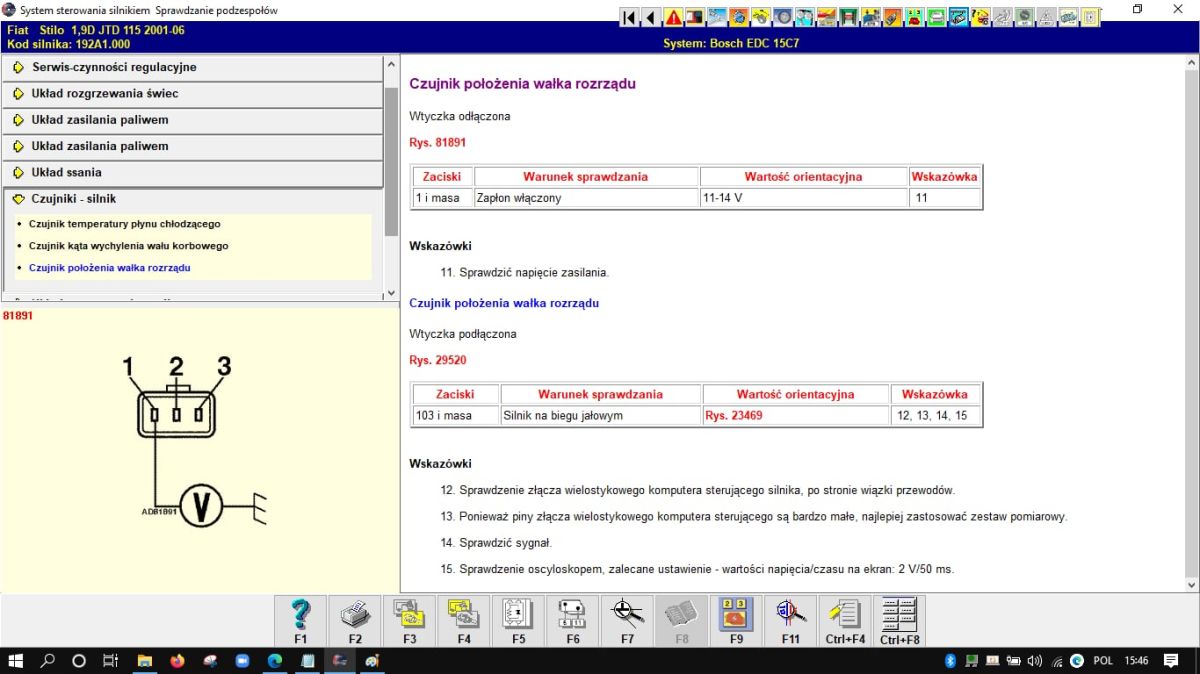Click hint '11. Sprawdzić napięcie zasilania.'
Image resolution: width=1200 pixels, height=674 pixels.
[524, 272]
